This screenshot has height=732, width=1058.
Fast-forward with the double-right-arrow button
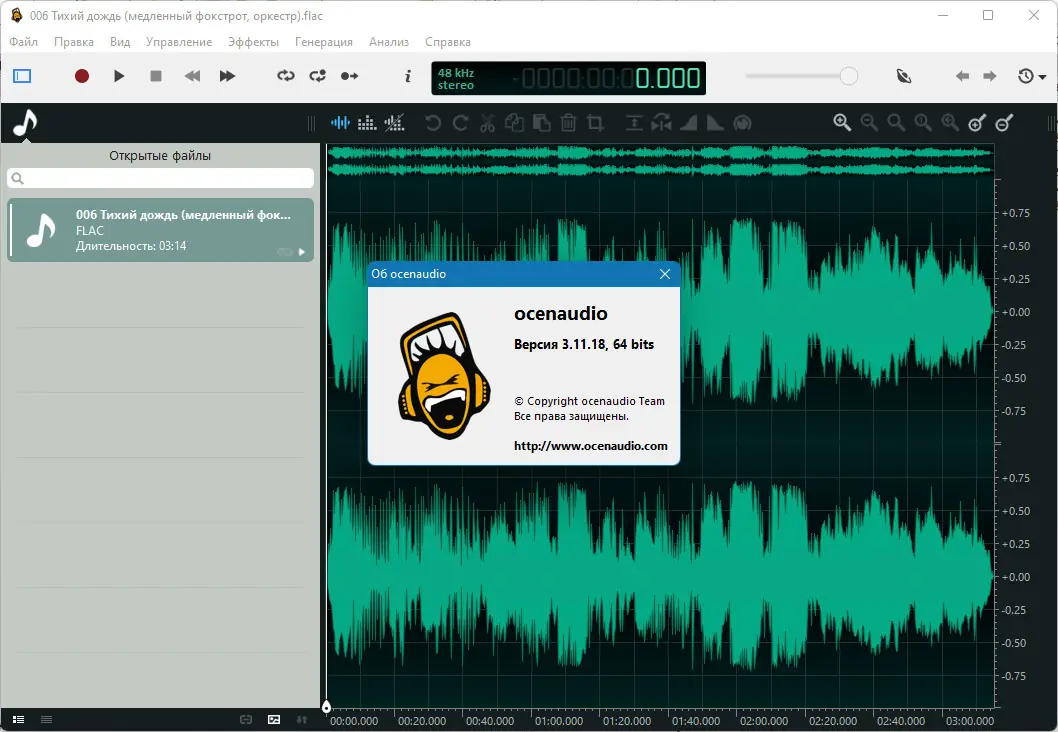point(227,76)
